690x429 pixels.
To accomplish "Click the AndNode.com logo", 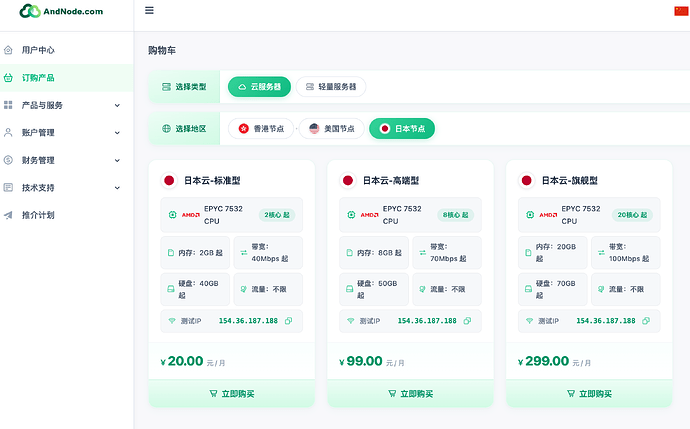I will (61, 11).
